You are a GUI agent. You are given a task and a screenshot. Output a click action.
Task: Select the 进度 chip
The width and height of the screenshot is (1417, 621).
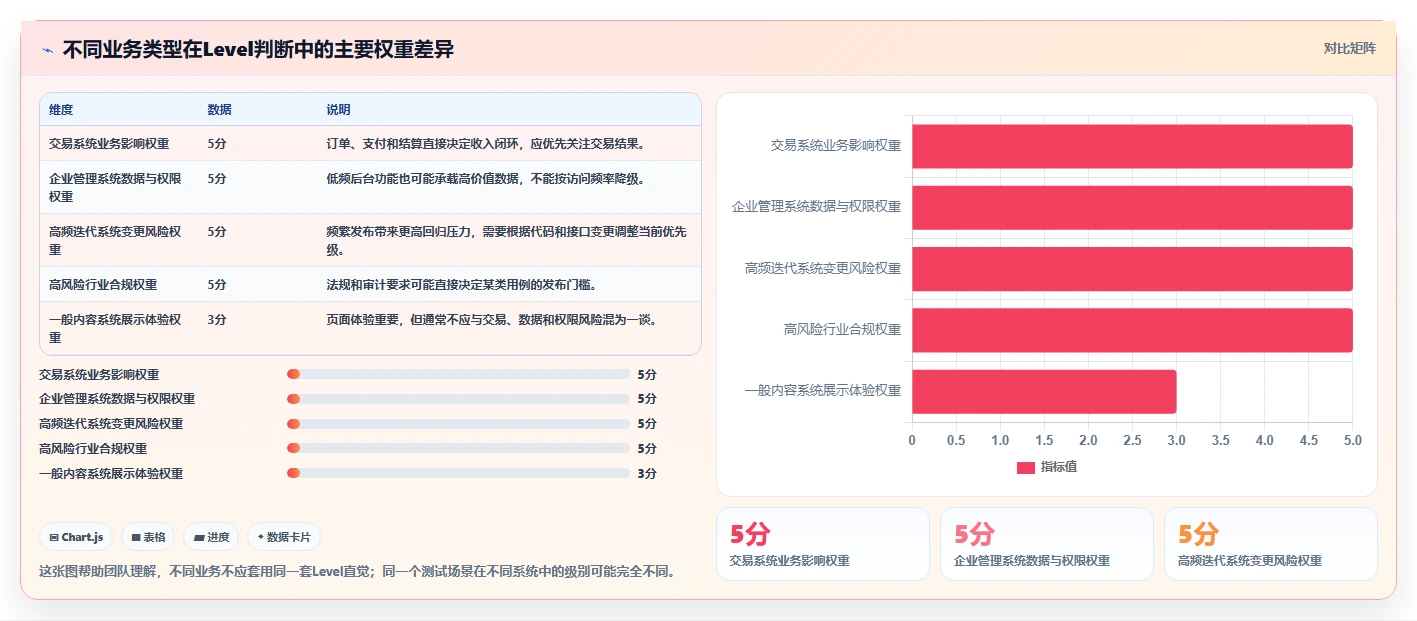click(211, 537)
